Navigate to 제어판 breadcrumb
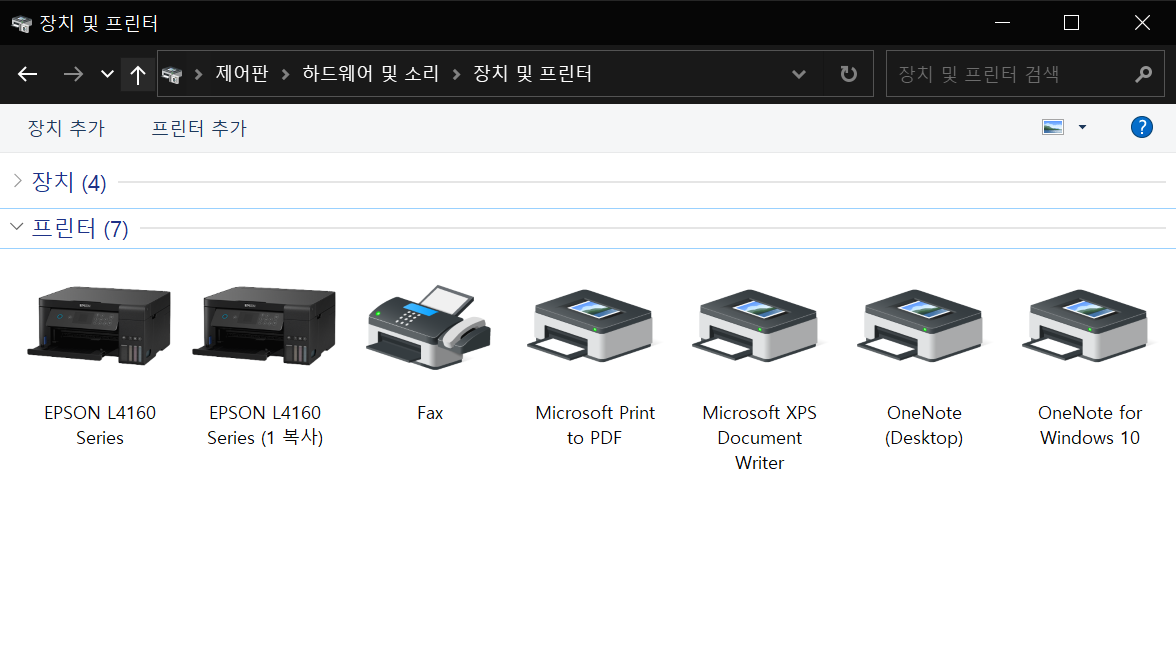1176x667 pixels. coord(242,74)
